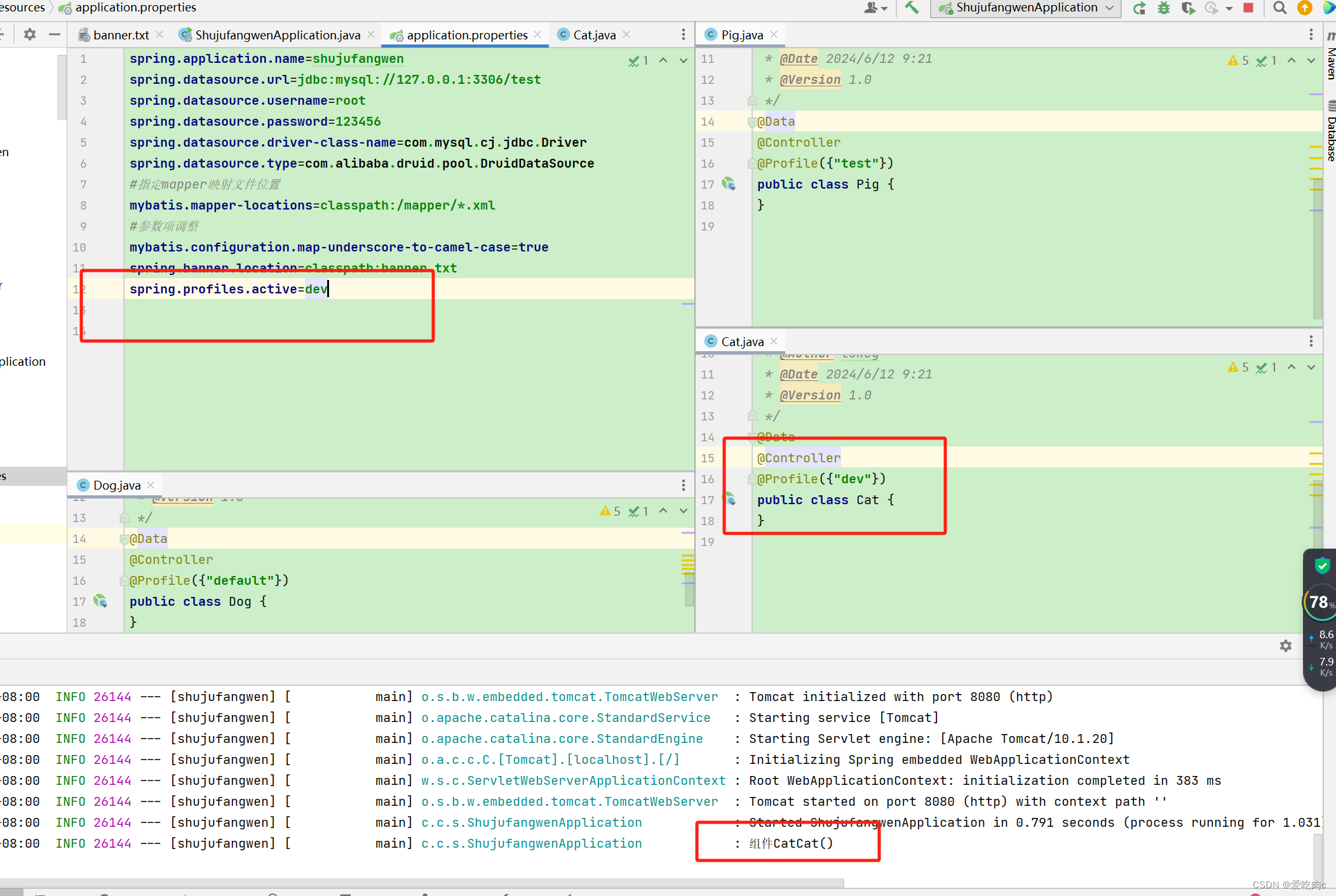Click the 78% performance gauge widget

coord(1320,602)
